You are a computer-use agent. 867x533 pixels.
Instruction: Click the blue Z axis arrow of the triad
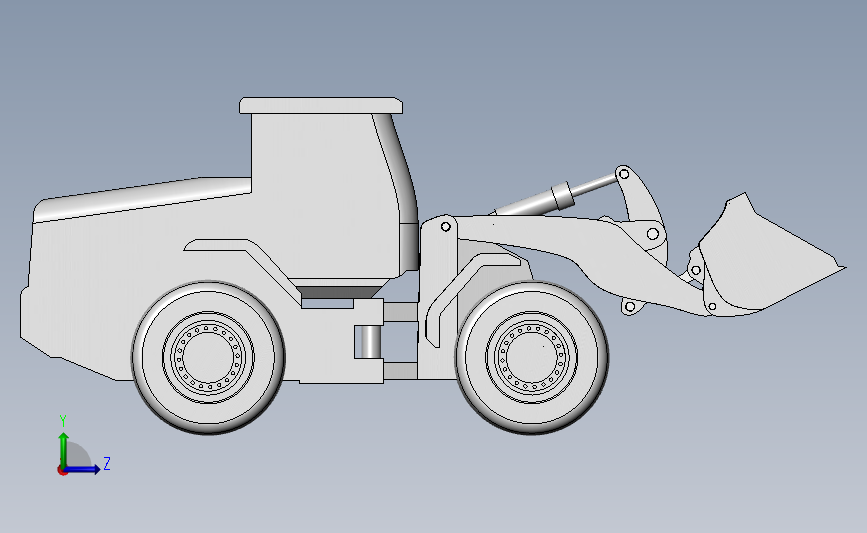(83, 469)
